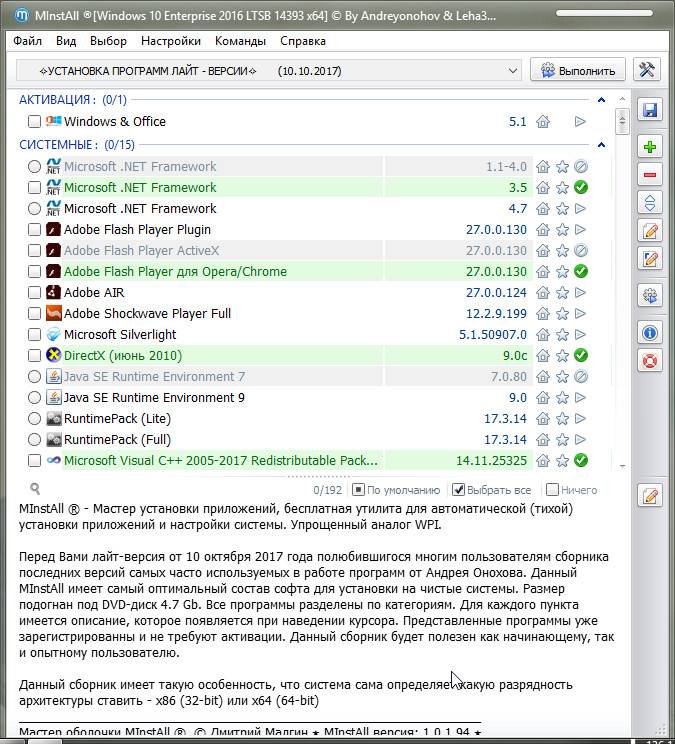The height and width of the screenshot is (744, 675).
Task: Click the red lifebuoy help icon
Action: coord(649,361)
